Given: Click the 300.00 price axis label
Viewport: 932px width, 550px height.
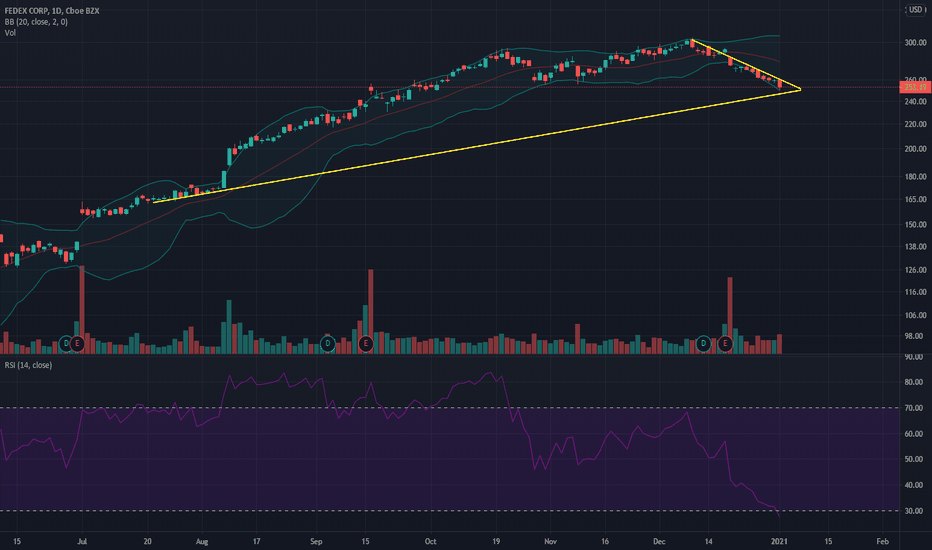Looking at the screenshot, I should (915, 43).
